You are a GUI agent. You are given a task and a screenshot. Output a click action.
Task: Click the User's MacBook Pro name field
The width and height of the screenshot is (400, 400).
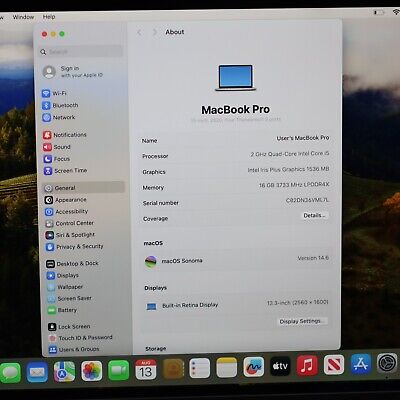303,138
